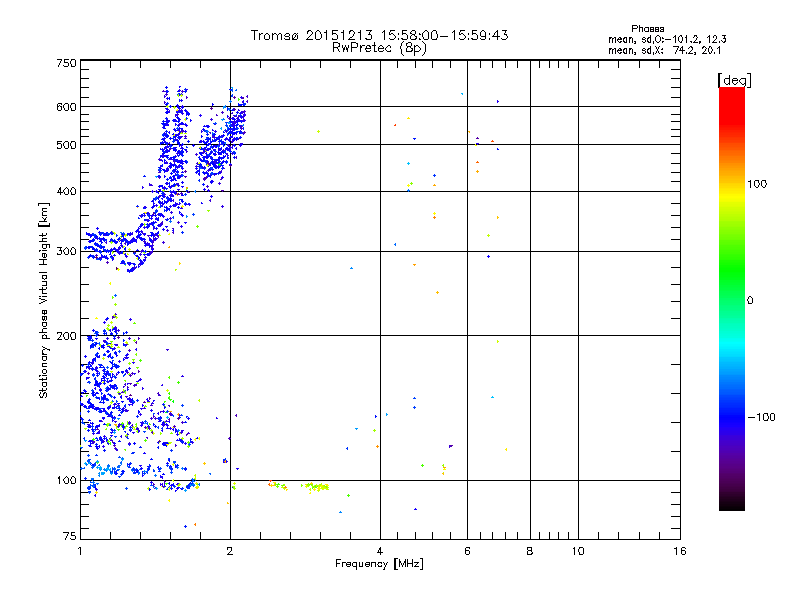This screenshot has height=600, width=800.
Task: Click the plot title 'Tromsø 20151213 15:58:00-15:59:43'
Action: (x=379, y=35)
